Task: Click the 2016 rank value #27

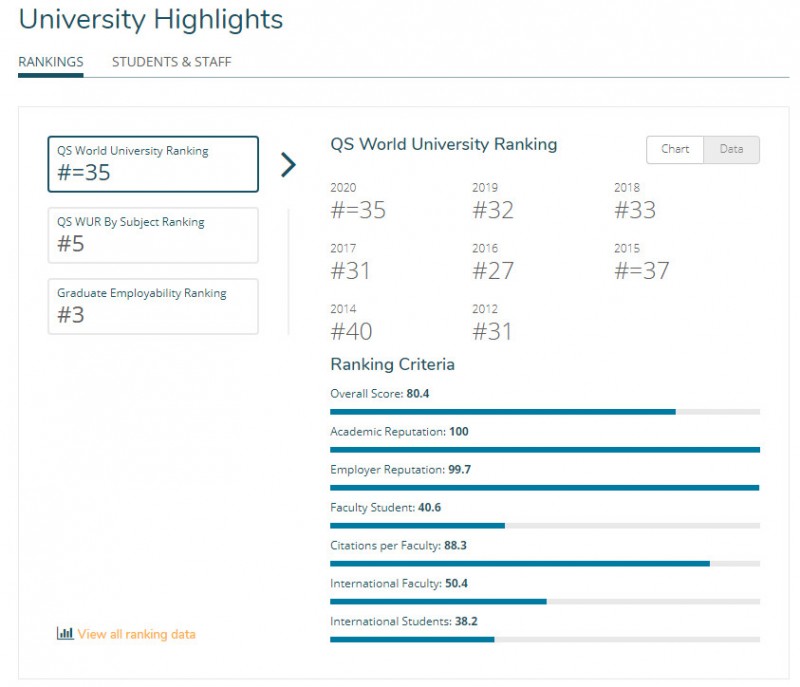Action: click(x=493, y=271)
